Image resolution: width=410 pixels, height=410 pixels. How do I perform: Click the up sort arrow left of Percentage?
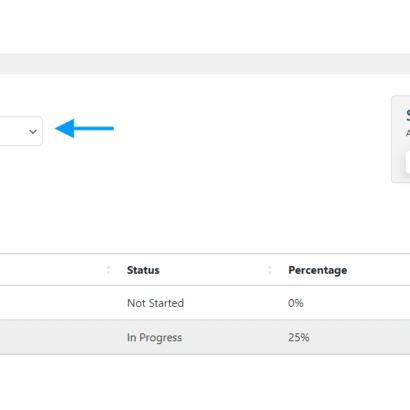(x=270, y=267)
